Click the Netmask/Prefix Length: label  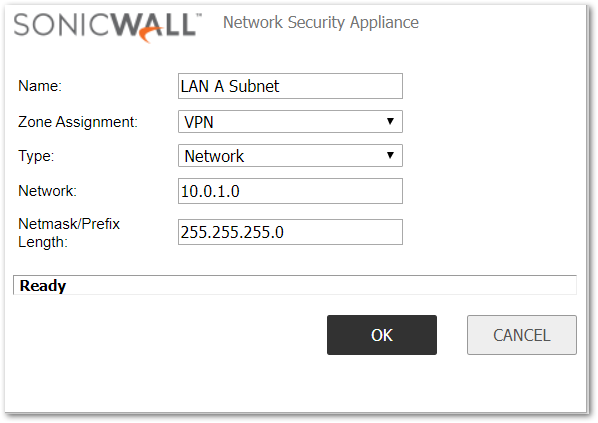pyautogui.click(x=69, y=233)
